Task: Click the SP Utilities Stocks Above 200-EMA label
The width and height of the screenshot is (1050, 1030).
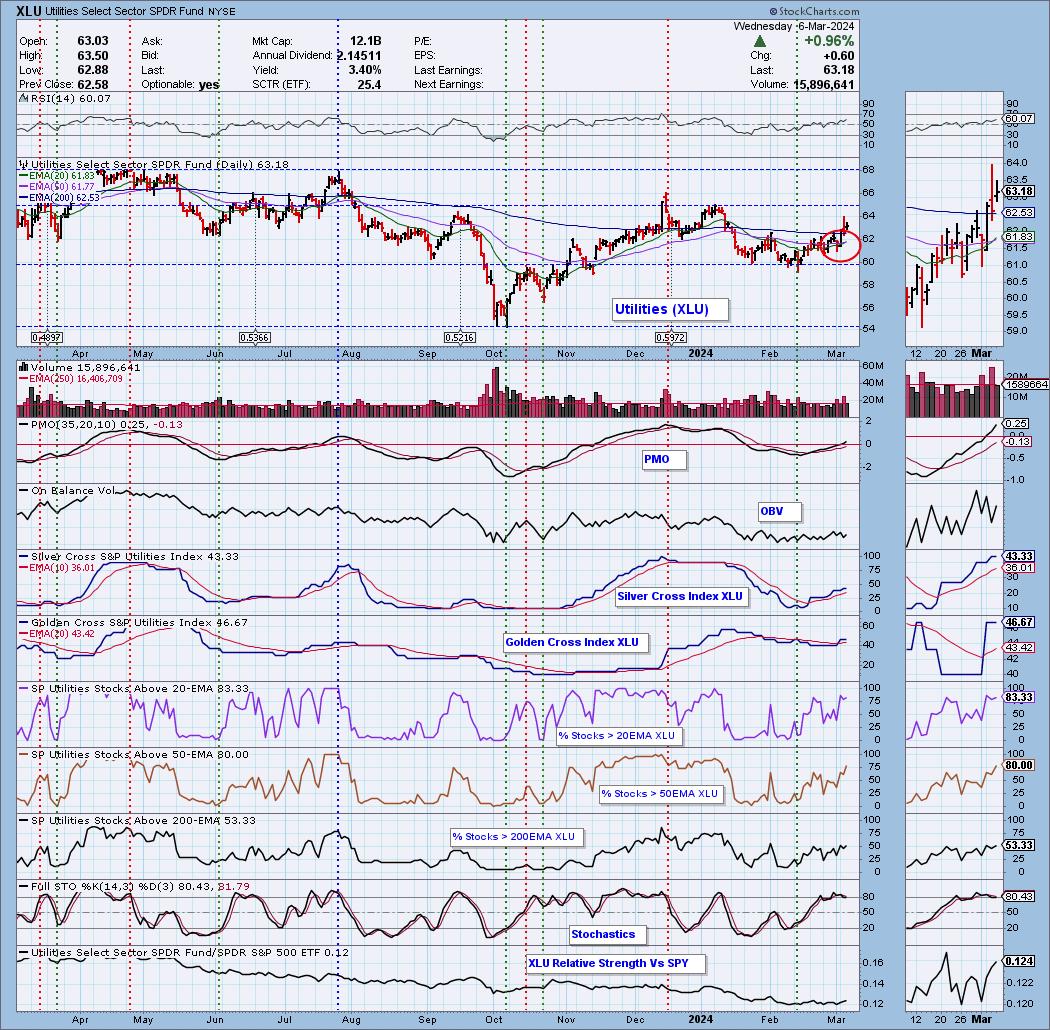Action: coord(137,820)
